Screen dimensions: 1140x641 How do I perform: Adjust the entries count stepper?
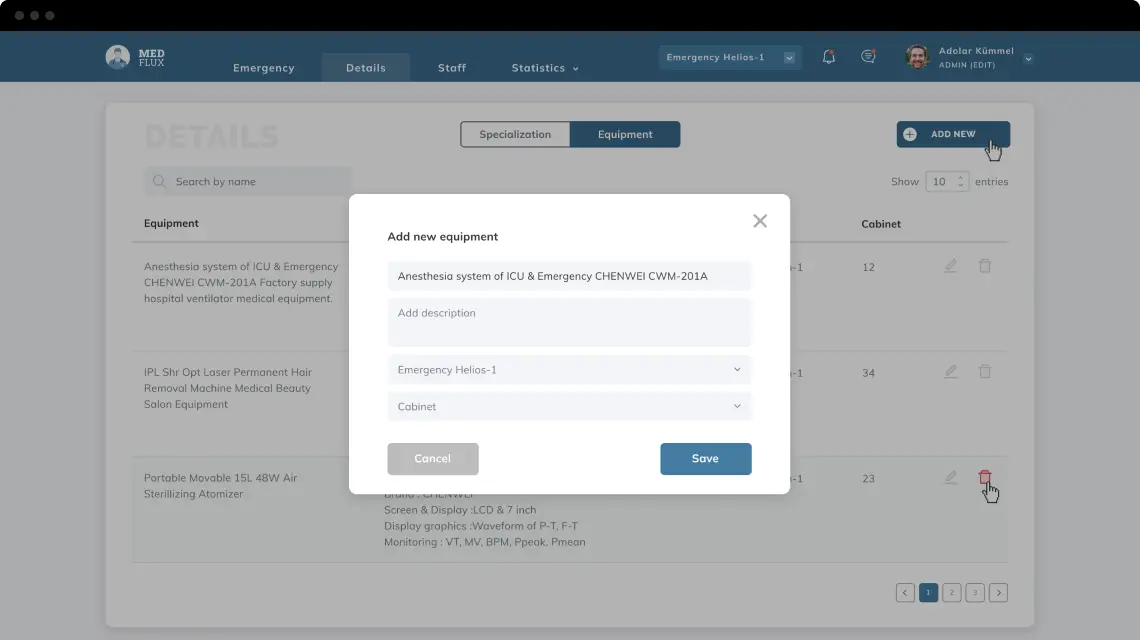(x=960, y=182)
